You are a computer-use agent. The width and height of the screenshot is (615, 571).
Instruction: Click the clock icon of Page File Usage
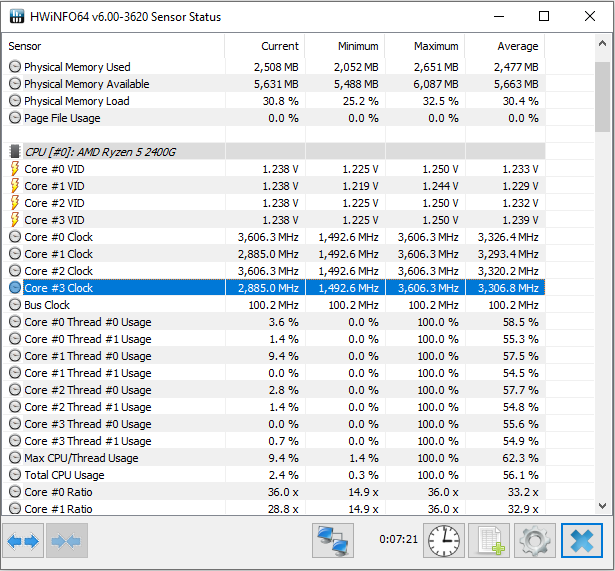[x=15, y=118]
